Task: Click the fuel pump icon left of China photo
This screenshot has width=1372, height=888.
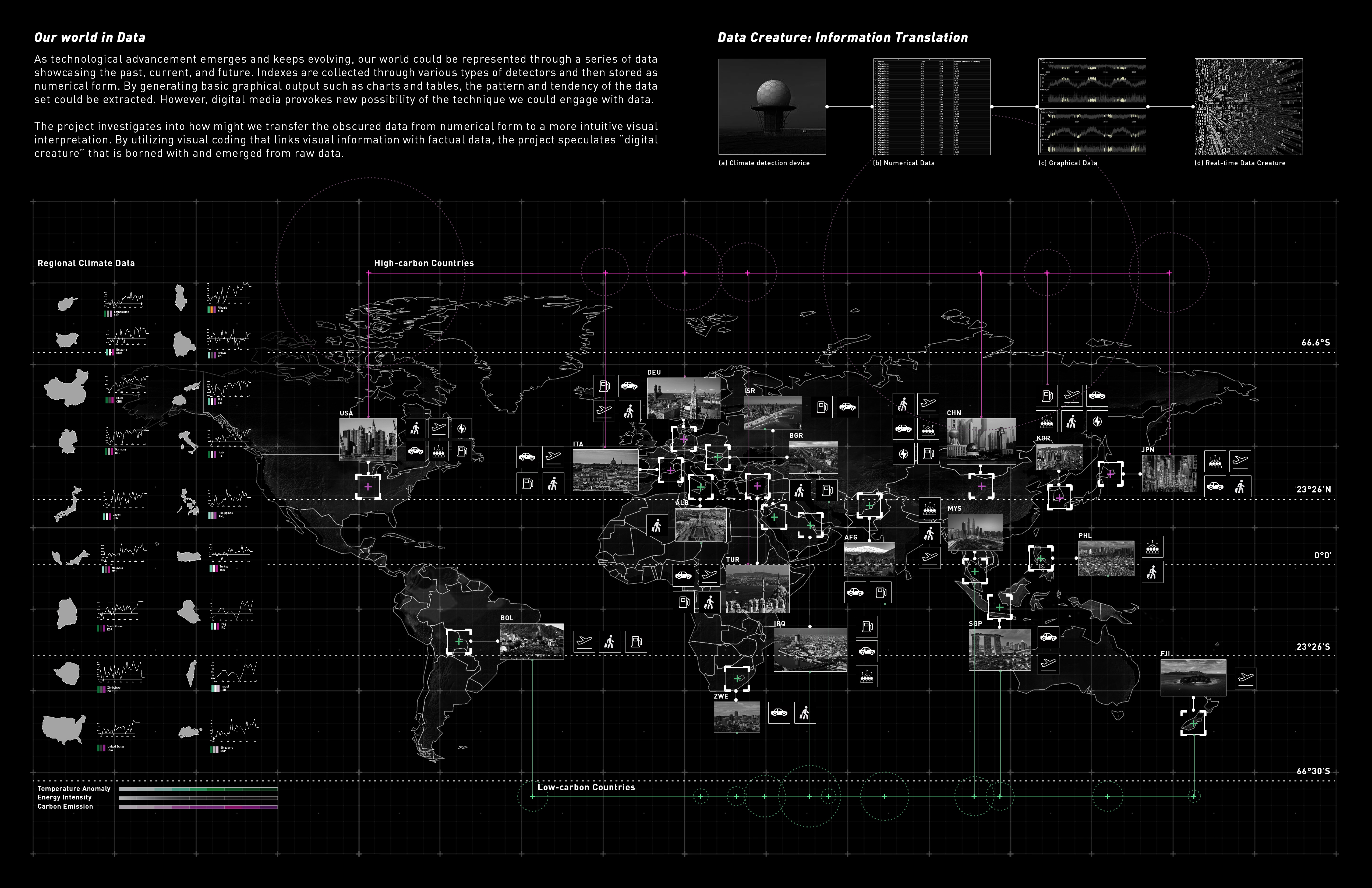Action: [x=928, y=454]
